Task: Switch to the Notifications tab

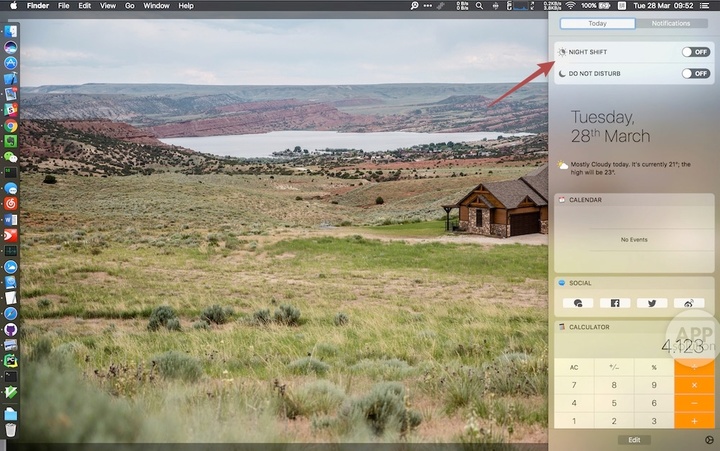Action: [x=671, y=23]
